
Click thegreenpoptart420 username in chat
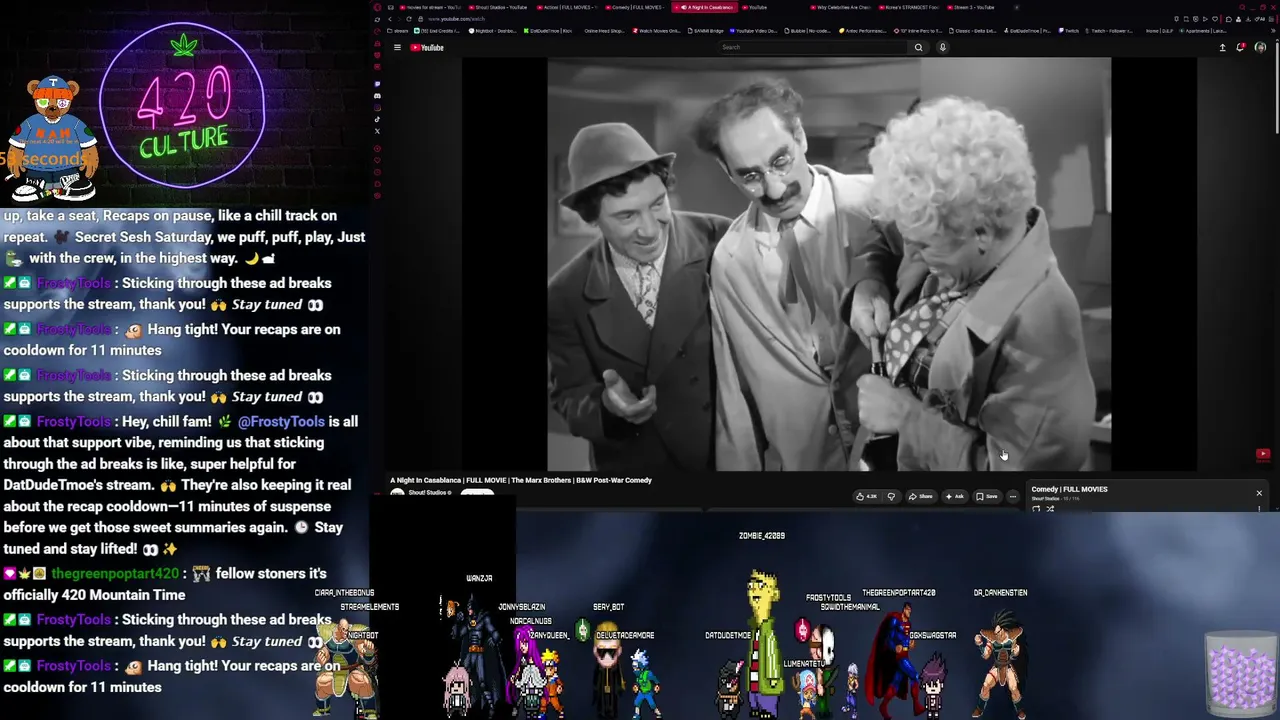click(x=115, y=574)
